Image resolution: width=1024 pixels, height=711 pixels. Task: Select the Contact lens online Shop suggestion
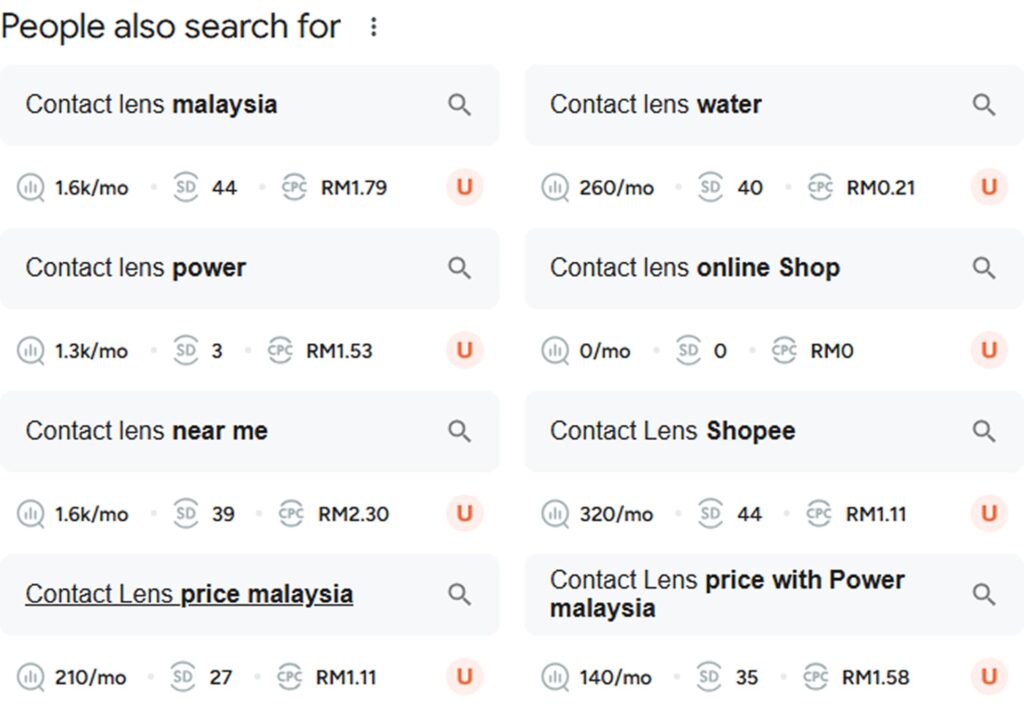(x=695, y=268)
